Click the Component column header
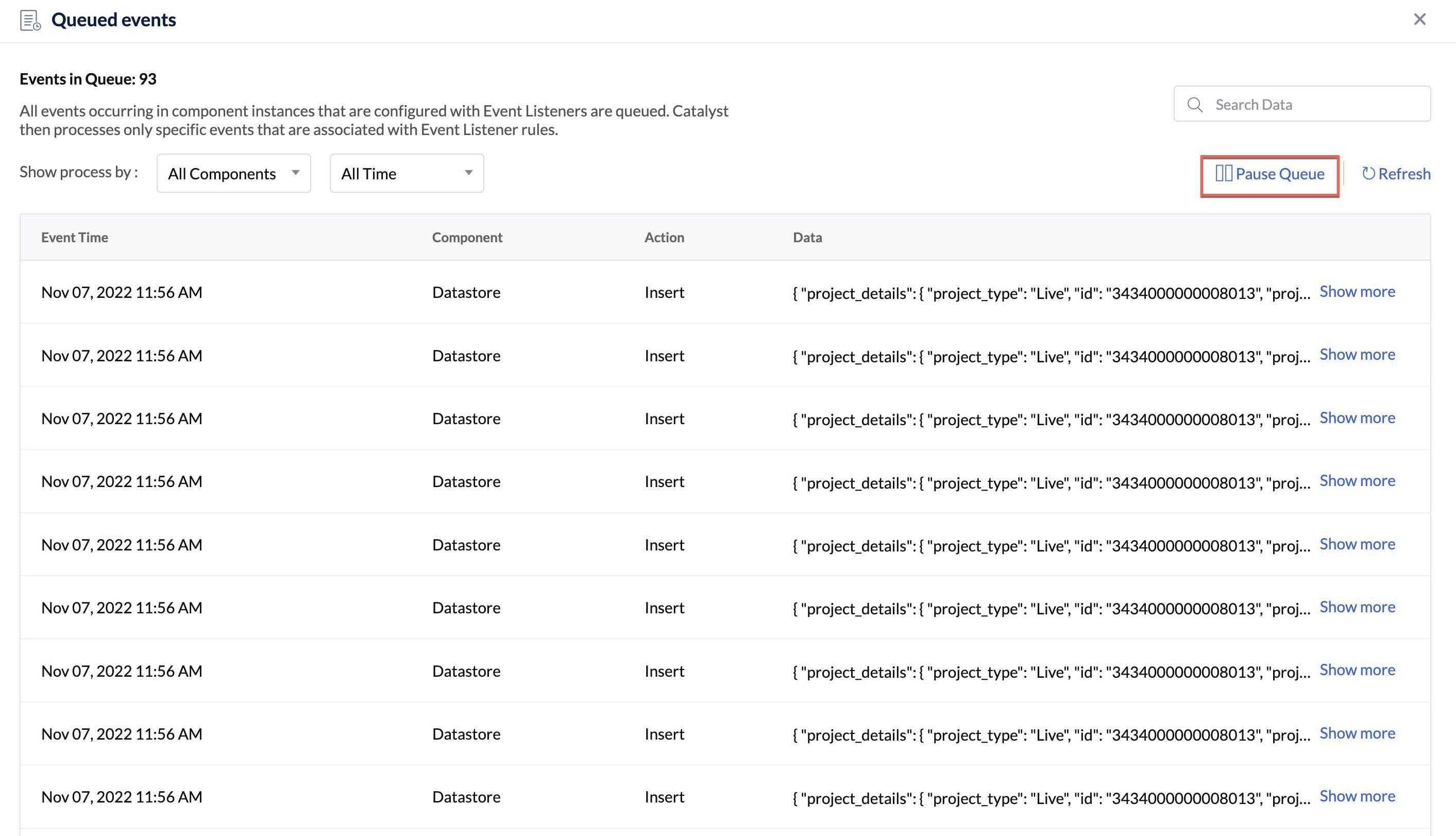The image size is (1456, 836). 467,238
